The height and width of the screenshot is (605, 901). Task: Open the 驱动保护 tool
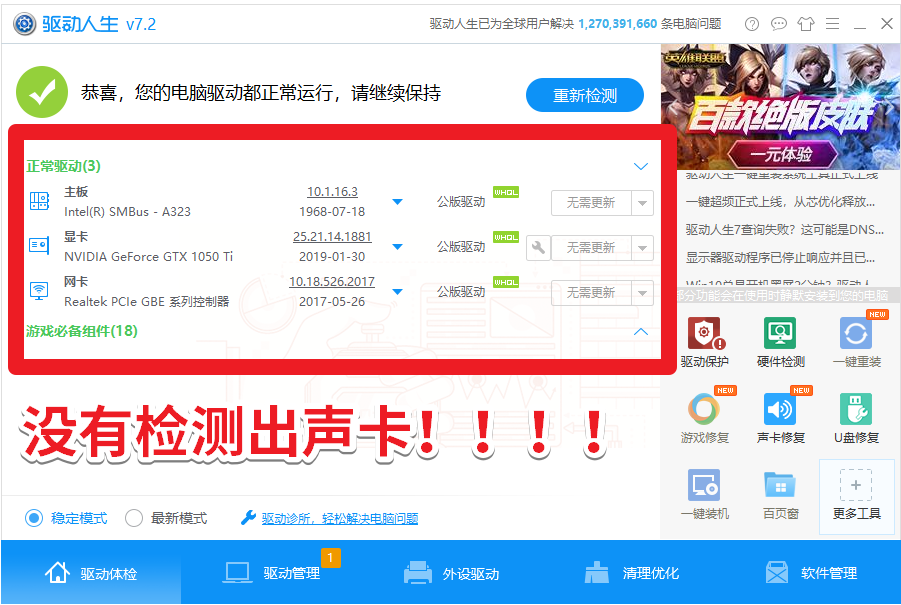704,342
